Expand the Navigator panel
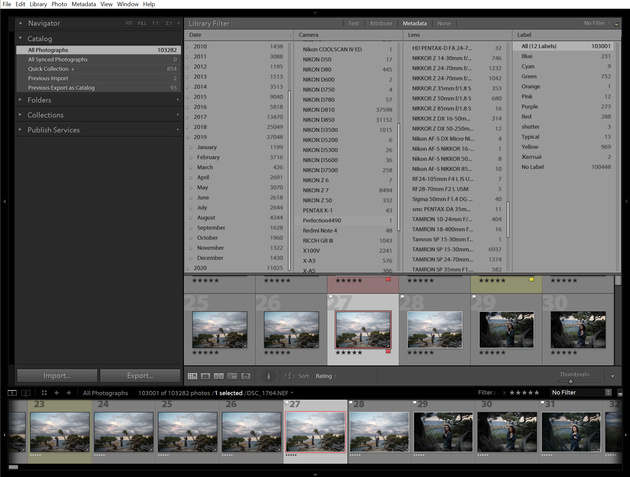630x477 pixels. (20, 23)
